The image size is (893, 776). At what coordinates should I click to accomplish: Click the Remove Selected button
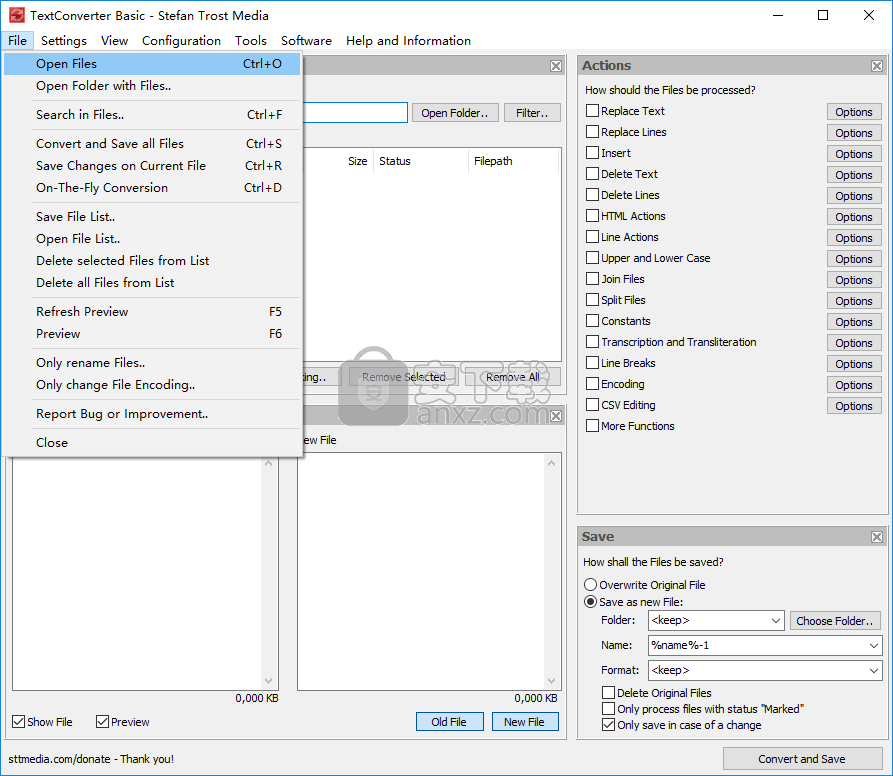(x=404, y=377)
